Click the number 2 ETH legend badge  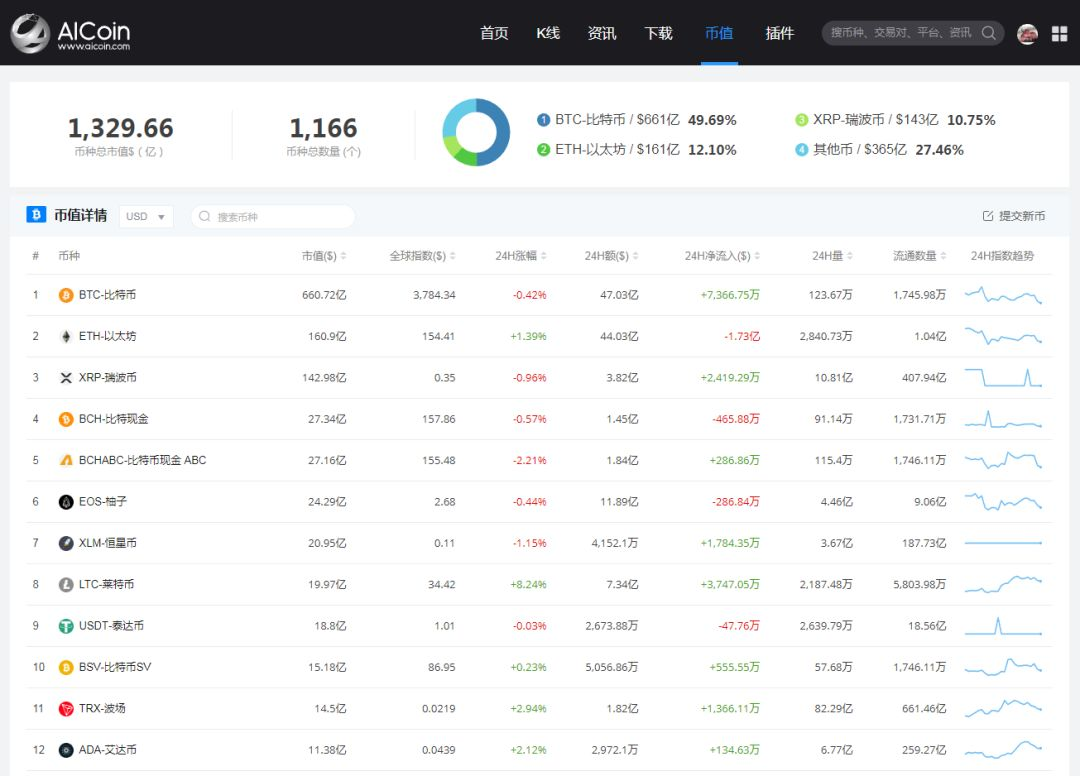pyautogui.click(x=543, y=149)
